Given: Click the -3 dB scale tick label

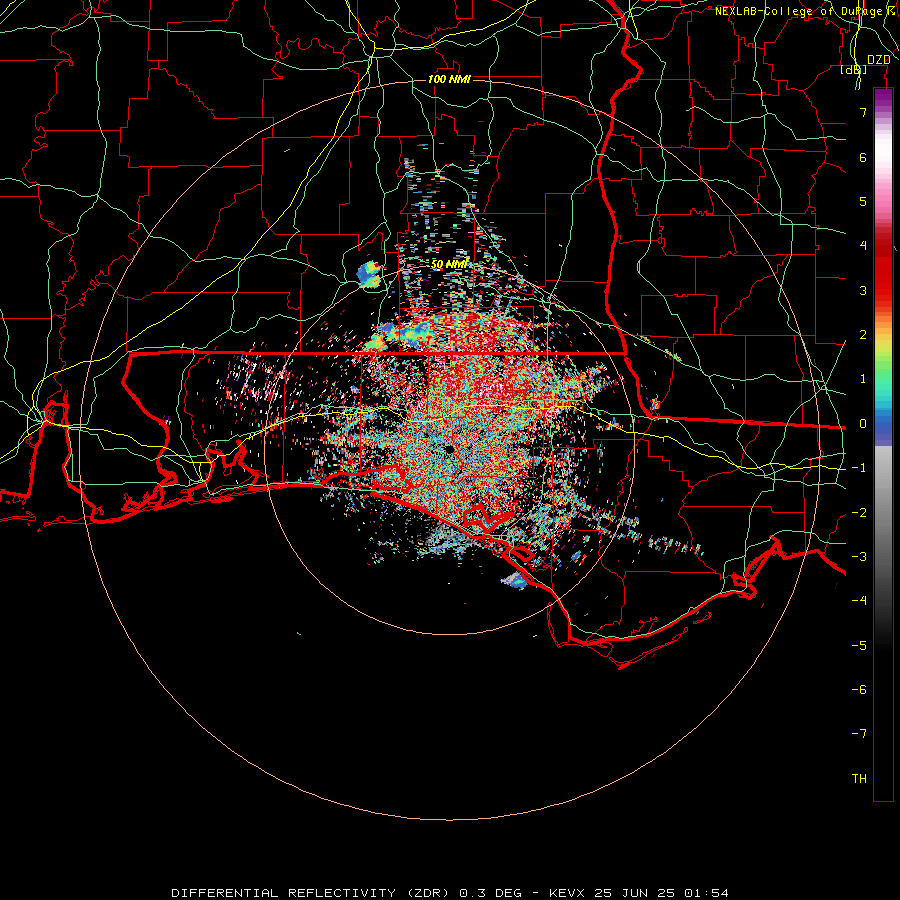Looking at the screenshot, I should point(859,557).
